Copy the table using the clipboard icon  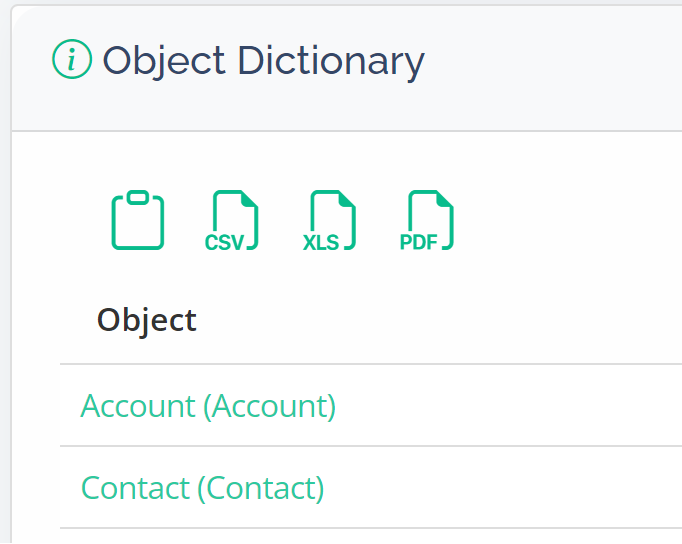[137, 220]
